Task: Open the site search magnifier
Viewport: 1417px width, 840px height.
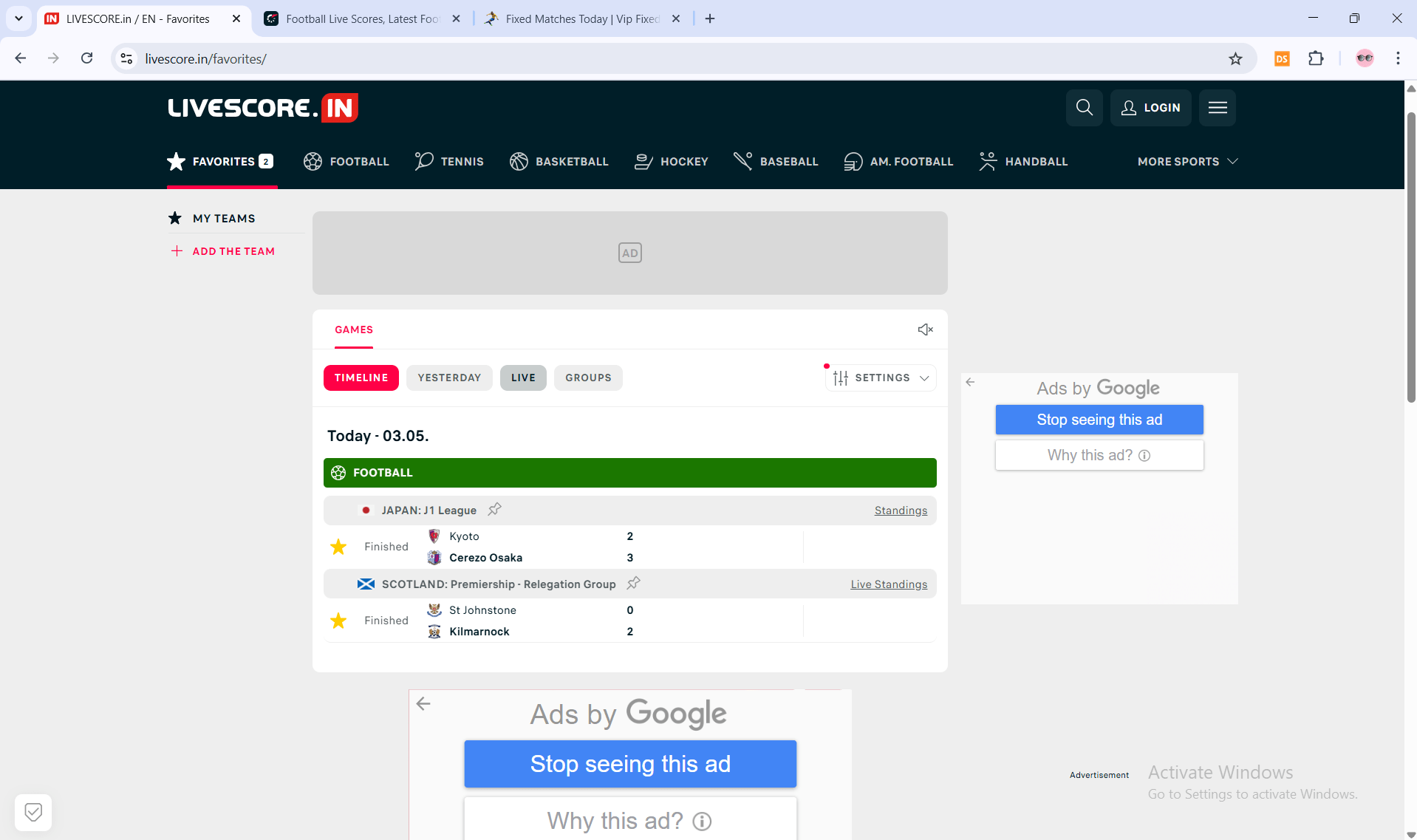Action: (x=1084, y=108)
